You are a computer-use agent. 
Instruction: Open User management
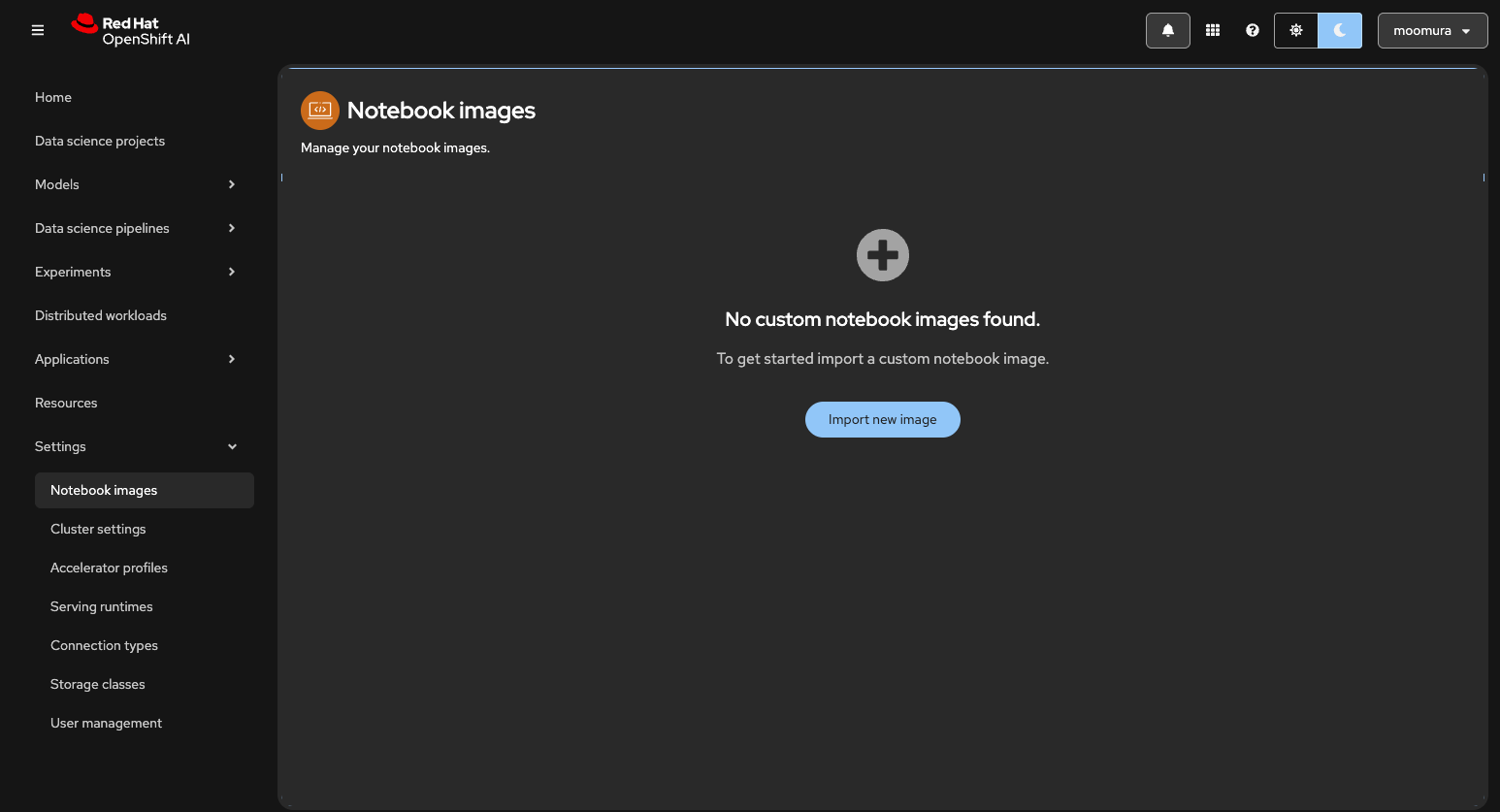point(145,723)
